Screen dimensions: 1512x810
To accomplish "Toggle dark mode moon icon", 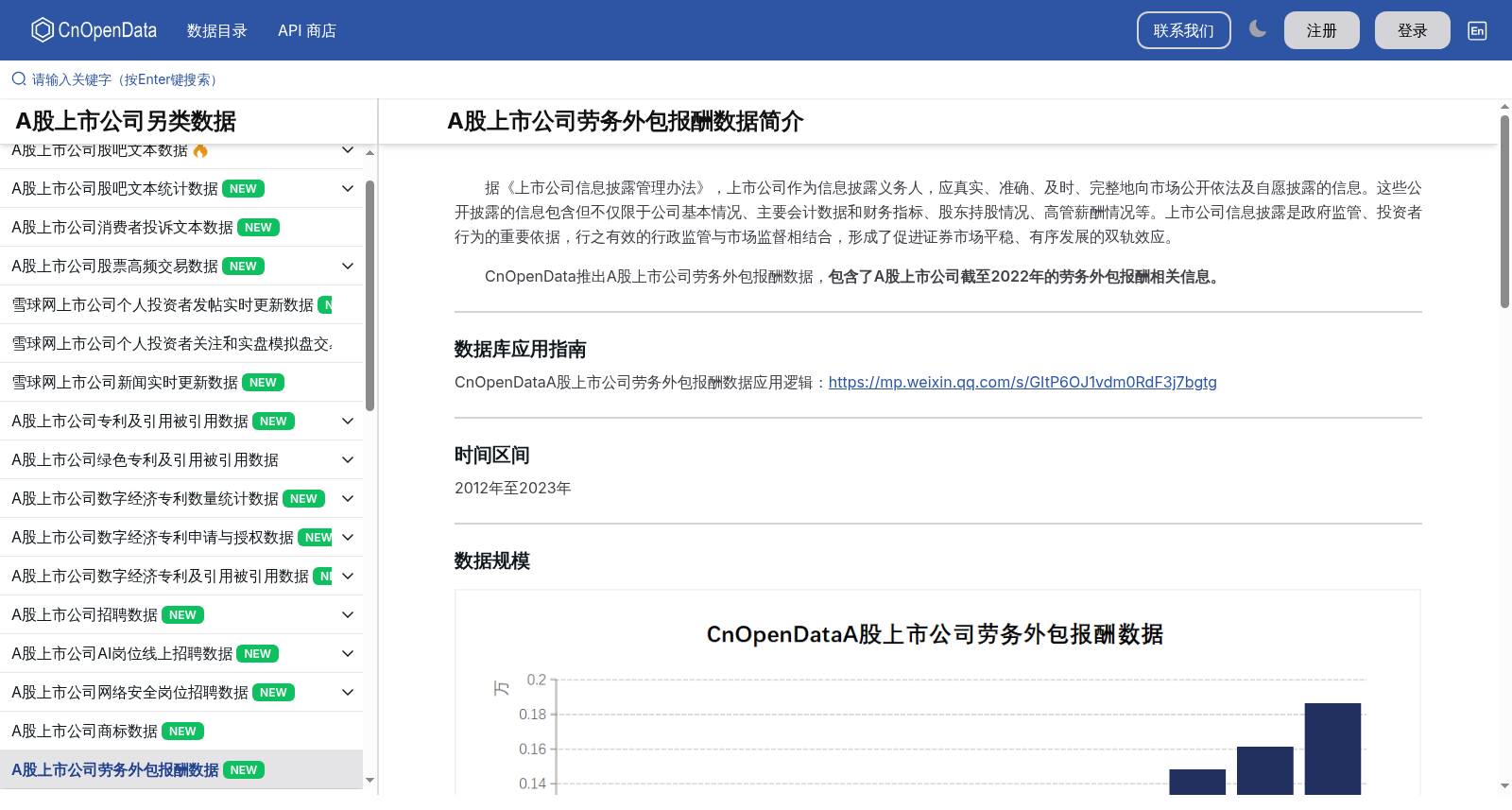I will click(1258, 29).
